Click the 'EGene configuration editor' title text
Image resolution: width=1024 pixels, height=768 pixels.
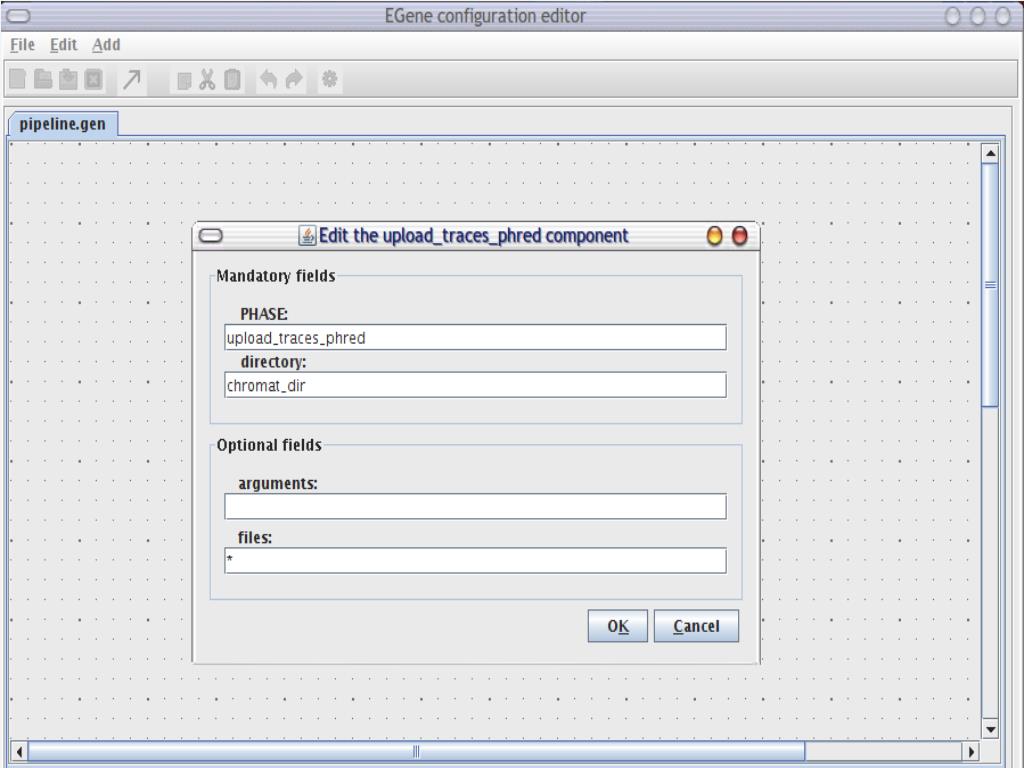coord(485,16)
